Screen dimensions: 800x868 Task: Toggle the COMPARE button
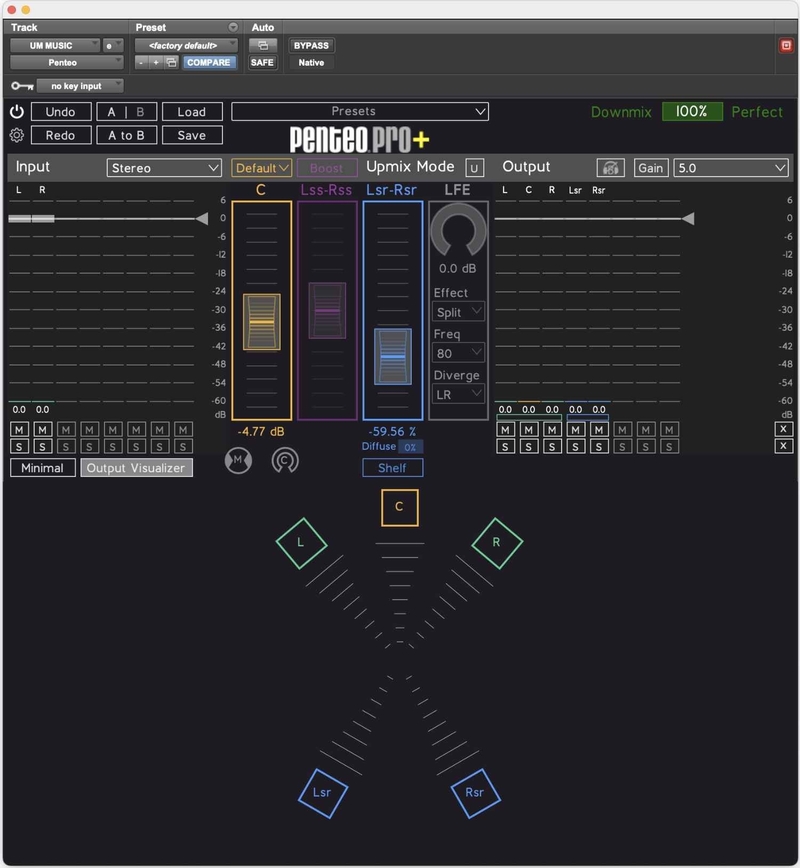[x=209, y=63]
